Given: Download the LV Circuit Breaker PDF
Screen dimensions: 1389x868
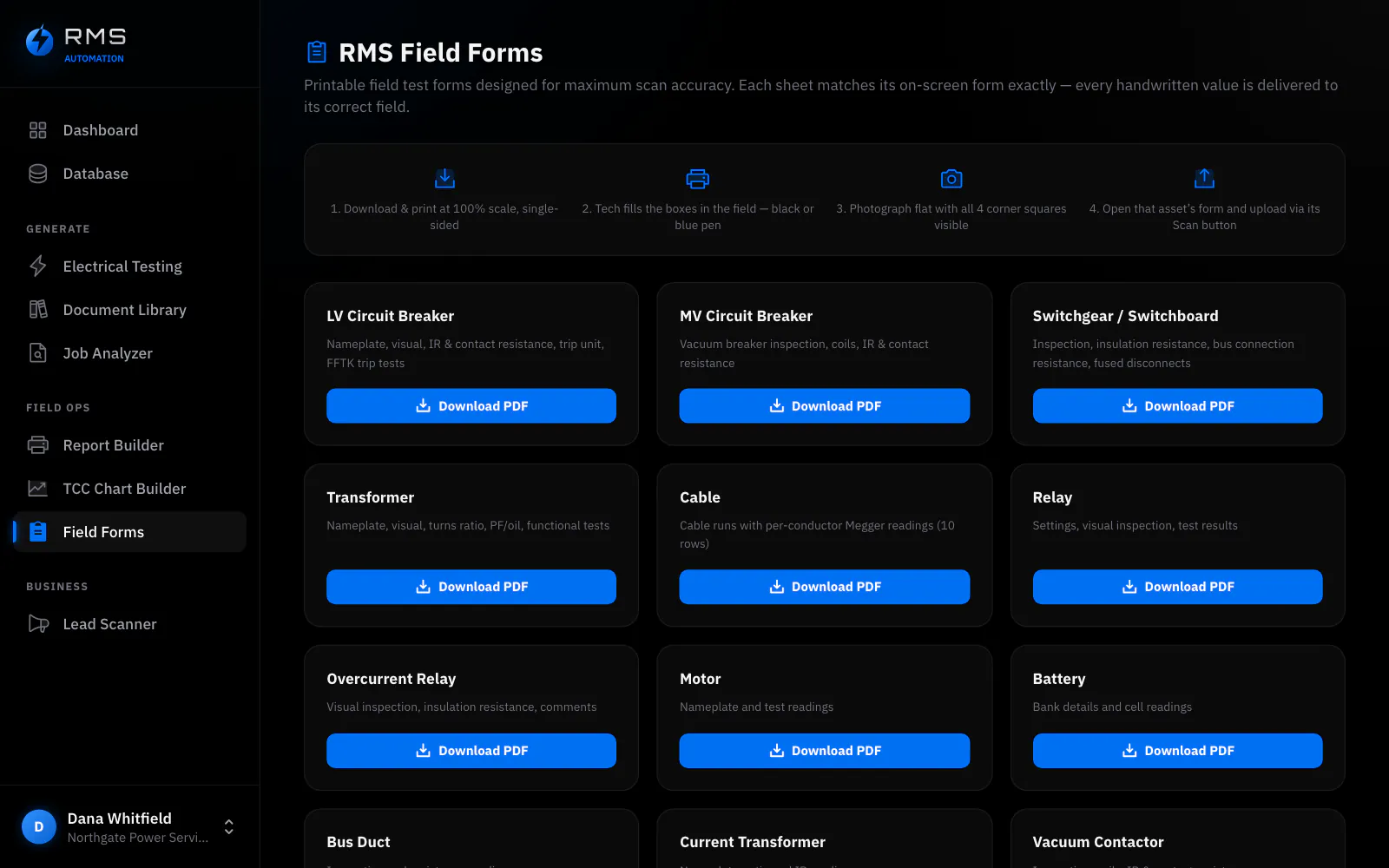Looking at the screenshot, I should [x=471, y=406].
